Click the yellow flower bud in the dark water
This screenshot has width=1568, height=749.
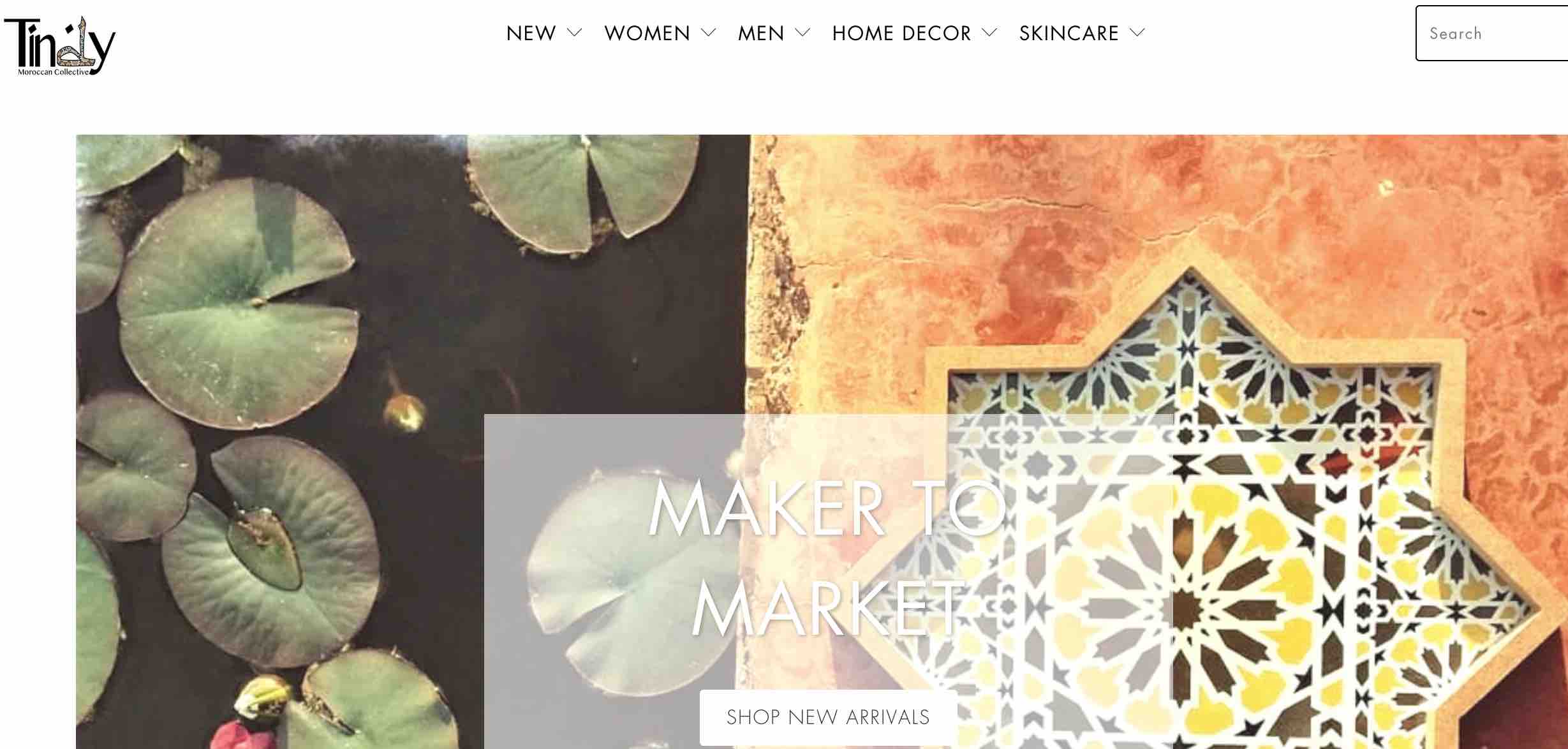pos(404,411)
